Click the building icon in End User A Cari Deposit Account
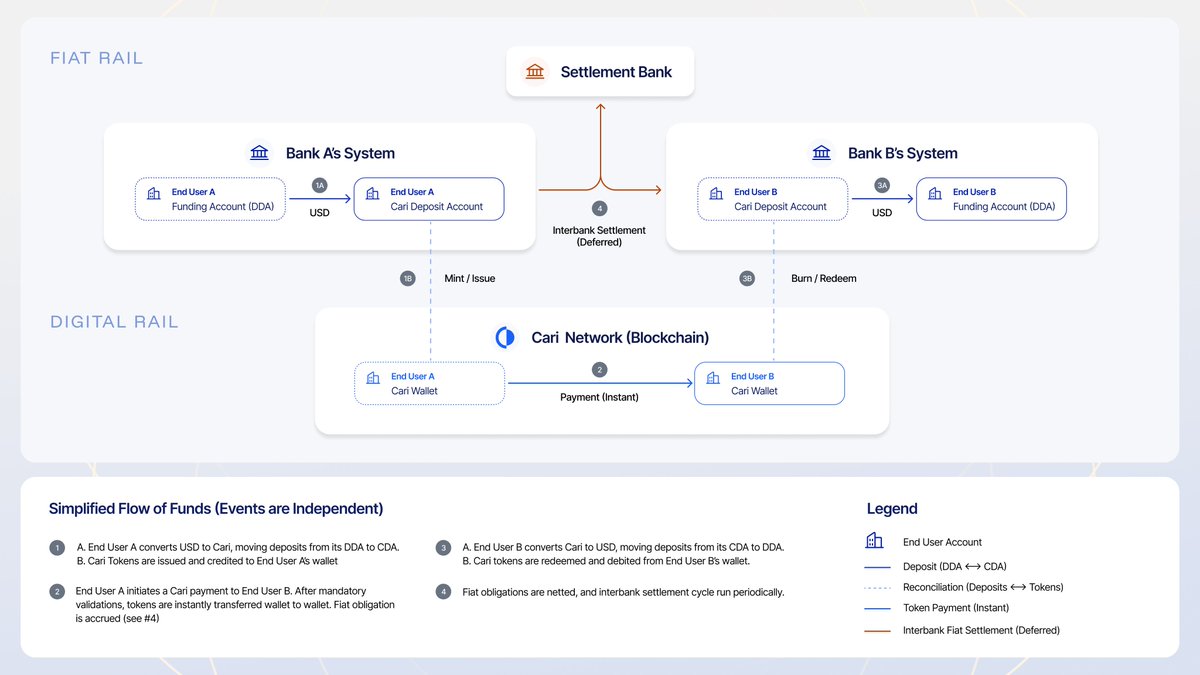 pos(373,194)
